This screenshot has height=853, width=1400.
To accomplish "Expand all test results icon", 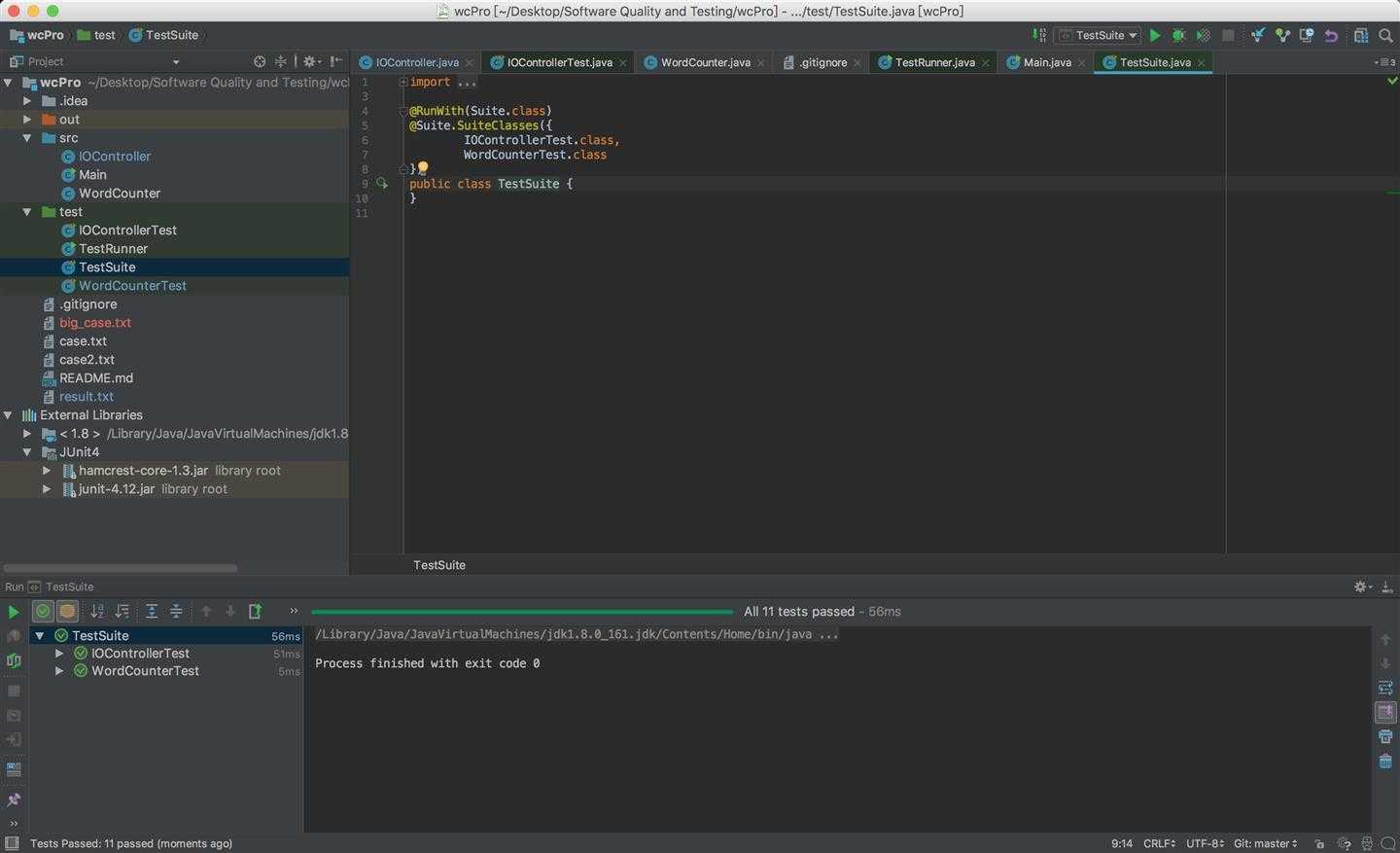I will click(x=152, y=611).
